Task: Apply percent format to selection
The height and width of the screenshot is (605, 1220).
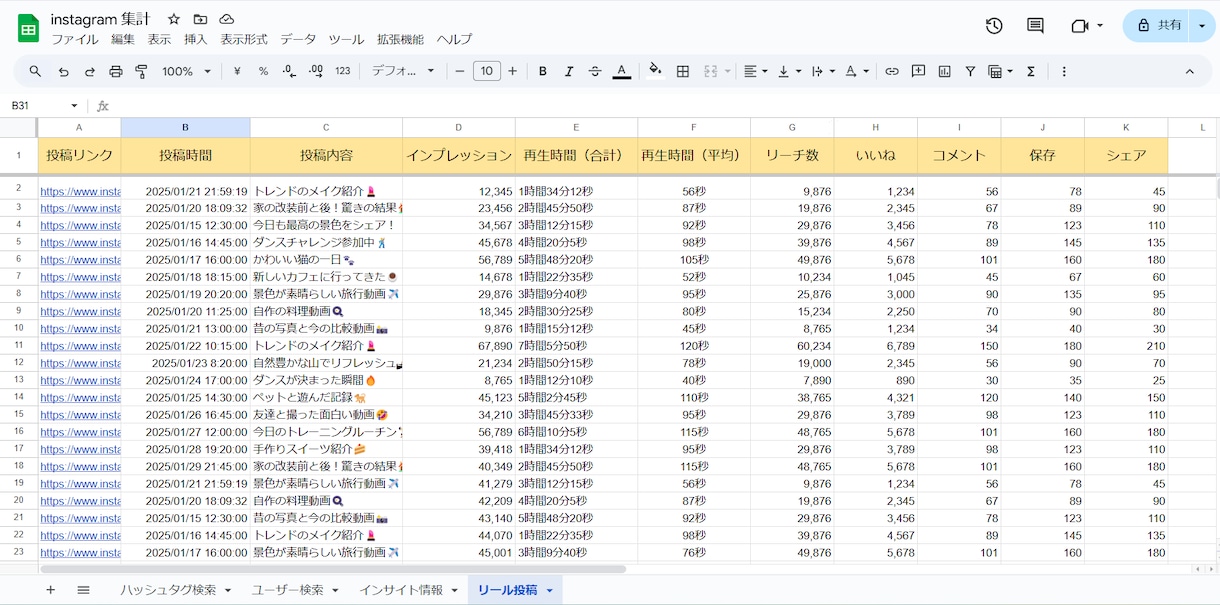Action: tap(263, 71)
